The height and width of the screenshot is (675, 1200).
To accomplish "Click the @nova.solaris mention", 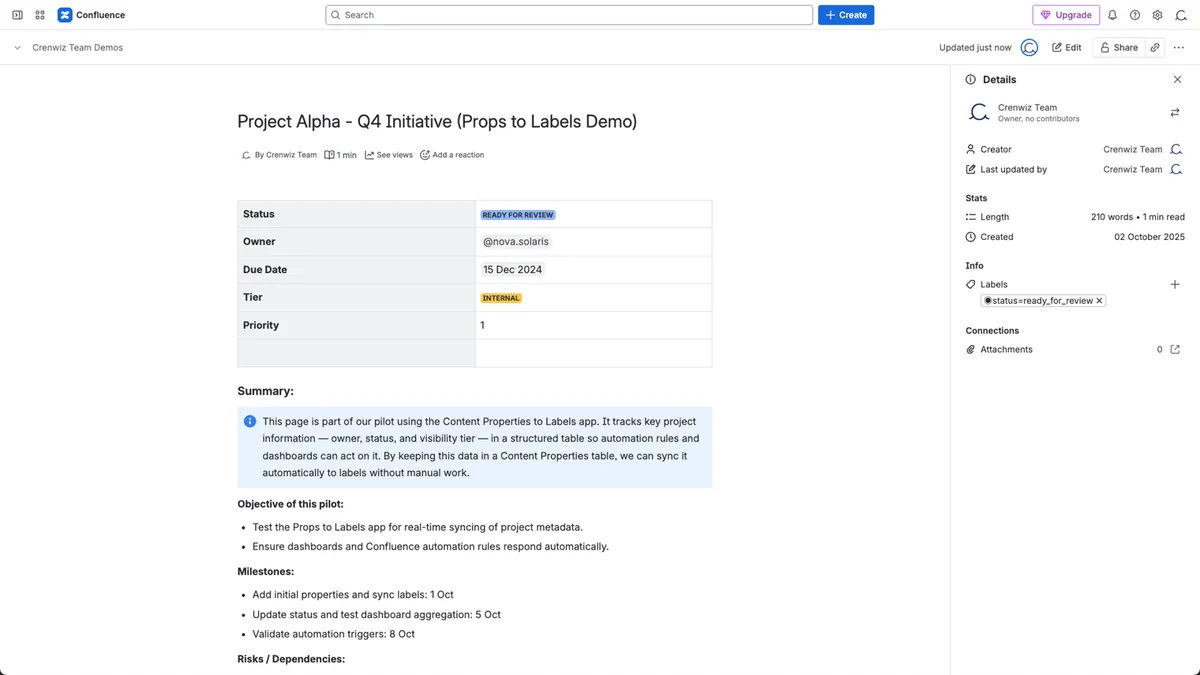I will (516, 241).
